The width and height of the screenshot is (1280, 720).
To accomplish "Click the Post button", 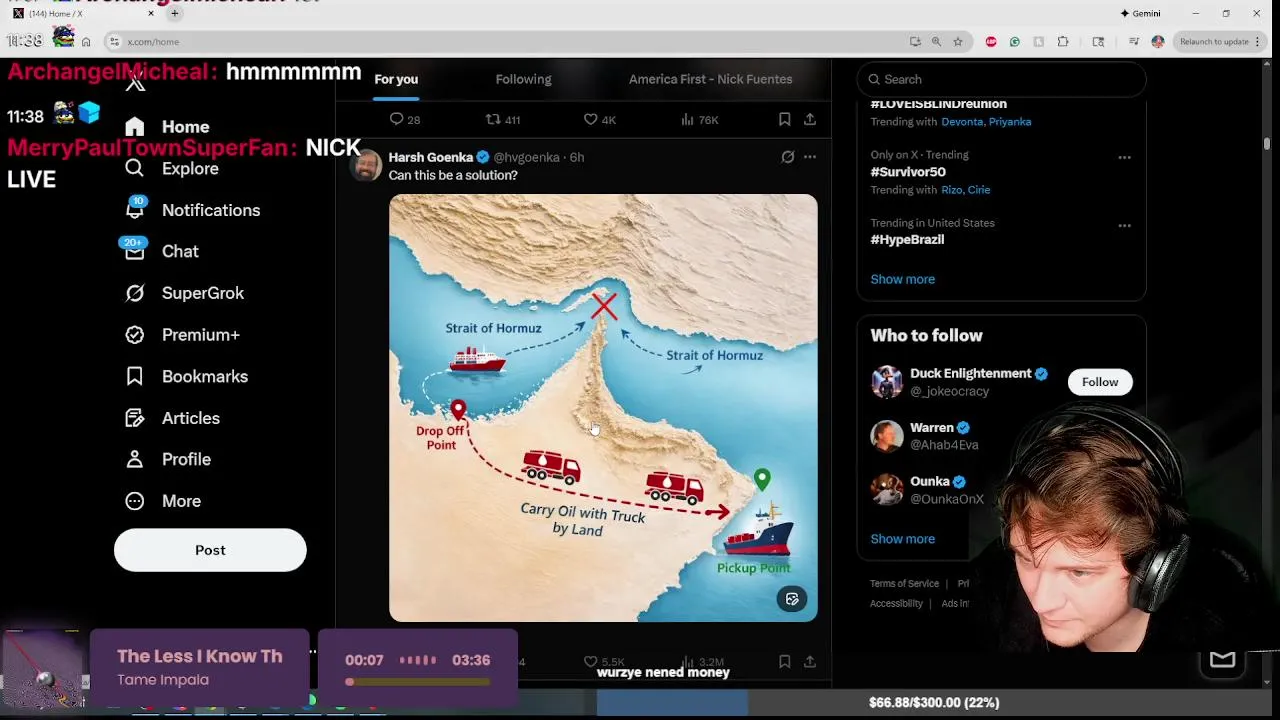I will 210,550.
